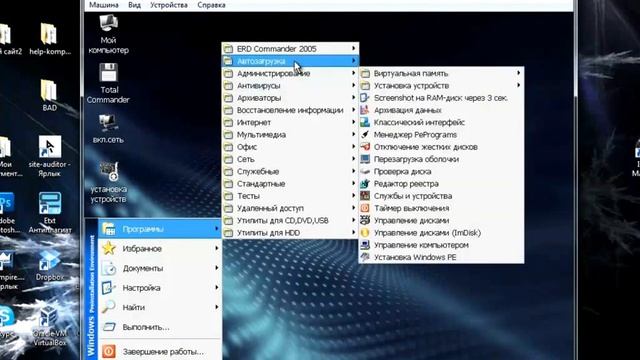Run Проверка диска
The height and width of the screenshot is (360, 640).
pyautogui.click(x=441, y=171)
